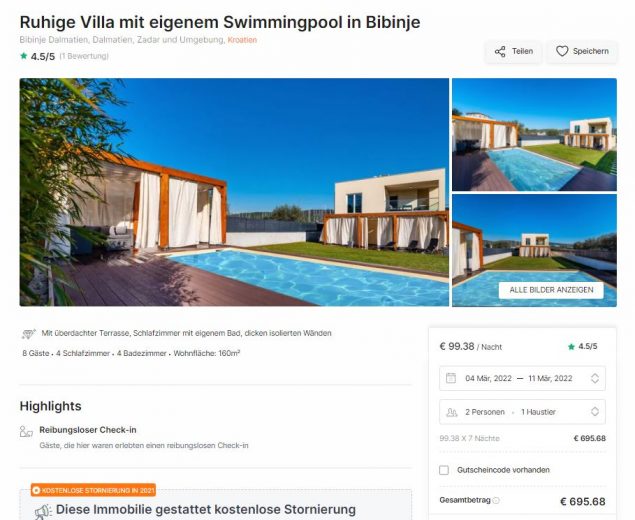Click the check-in icon under Highlights
The width and height of the screenshot is (635, 520).
click(x=26, y=432)
